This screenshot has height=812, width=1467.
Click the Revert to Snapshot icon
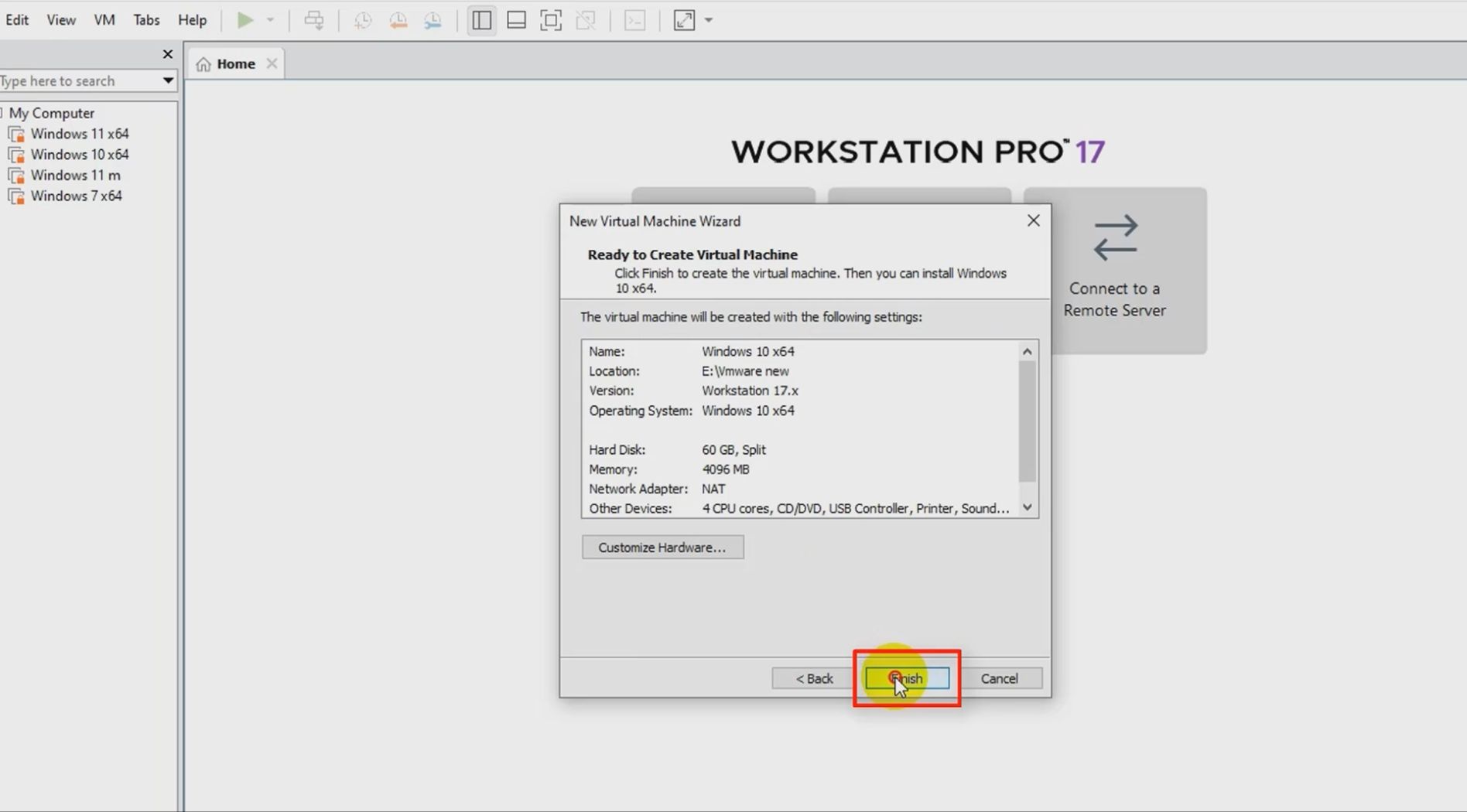pyautogui.click(x=398, y=20)
